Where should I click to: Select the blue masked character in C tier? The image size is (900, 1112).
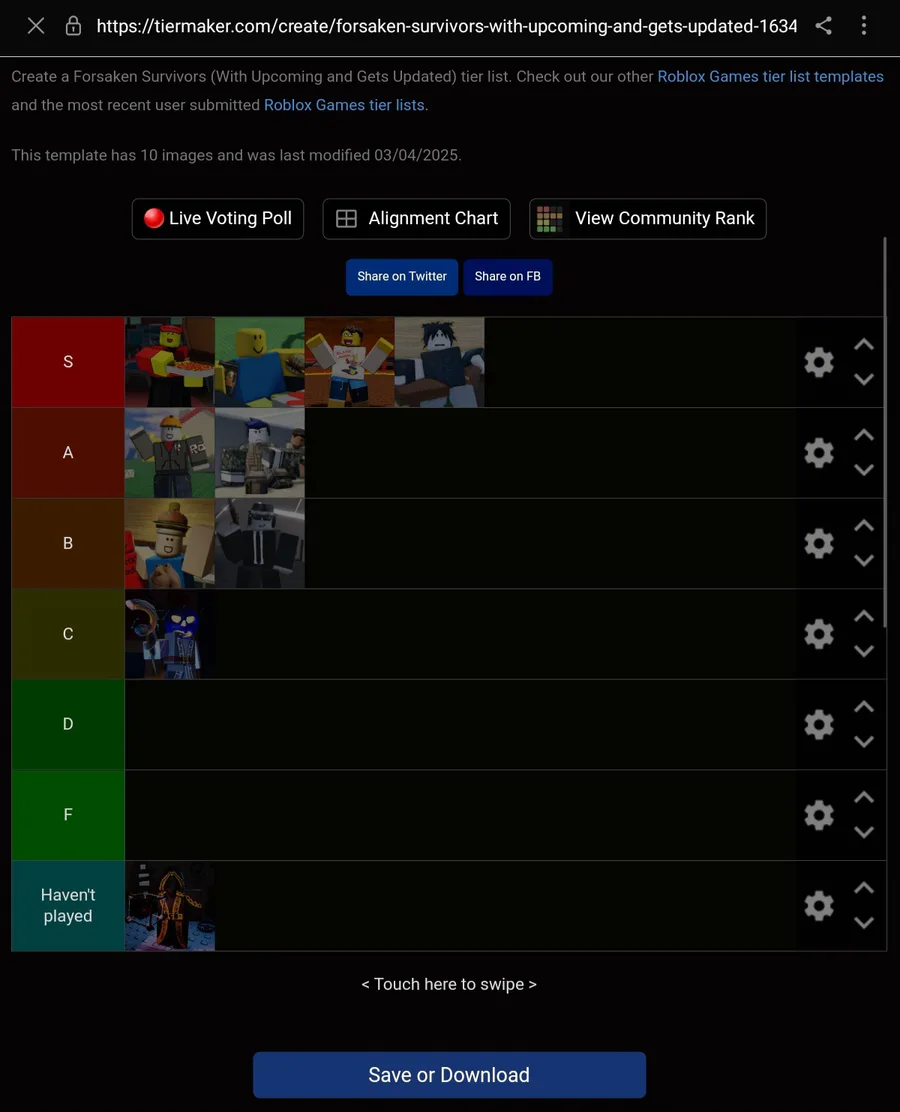(170, 634)
